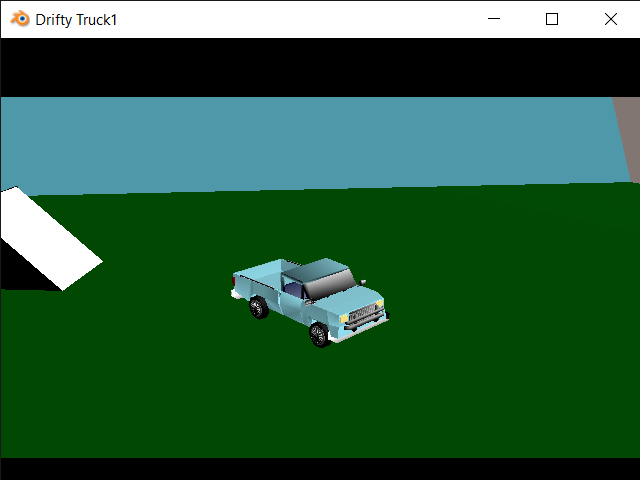This screenshot has width=640, height=480.
Task: Click the Blender logo in the title bar
Action: (19, 19)
